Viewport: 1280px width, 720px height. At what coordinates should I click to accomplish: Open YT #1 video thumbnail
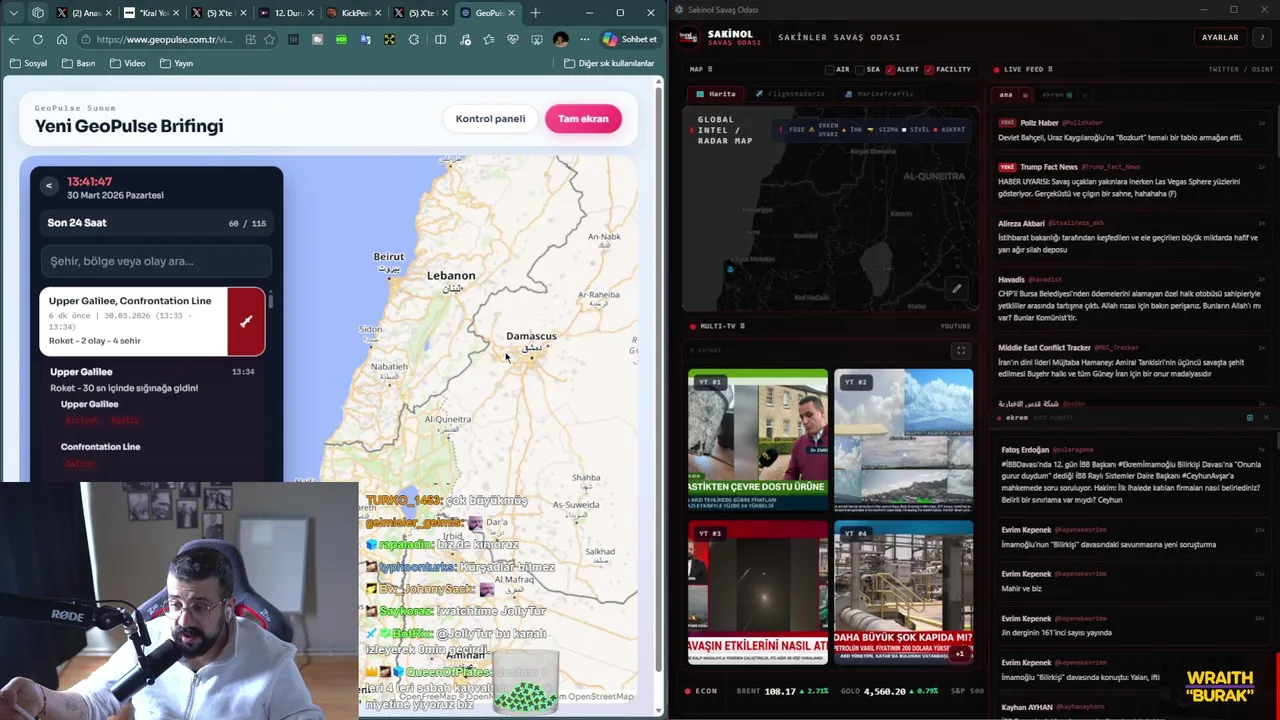tap(757, 439)
